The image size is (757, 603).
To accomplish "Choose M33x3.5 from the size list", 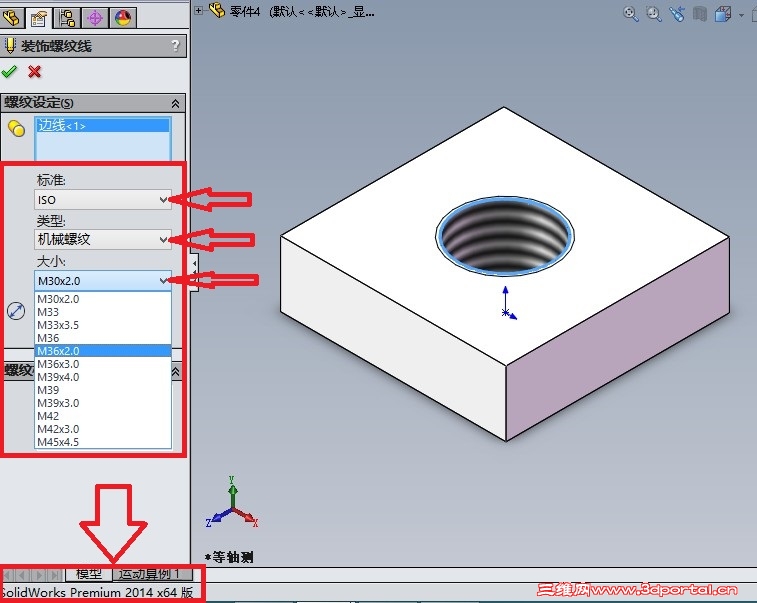I will [x=103, y=325].
